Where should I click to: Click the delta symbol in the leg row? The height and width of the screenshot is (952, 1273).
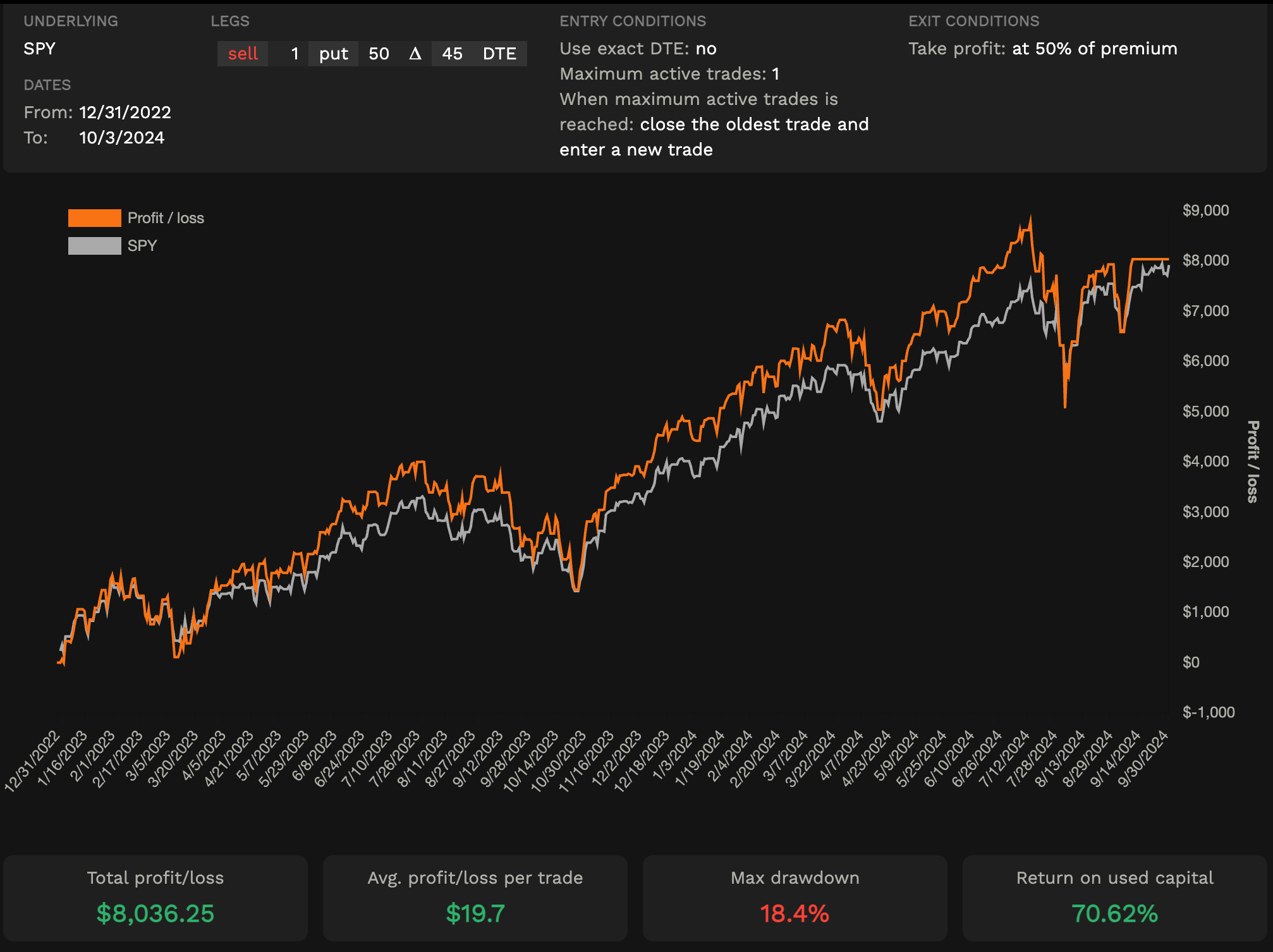point(415,54)
